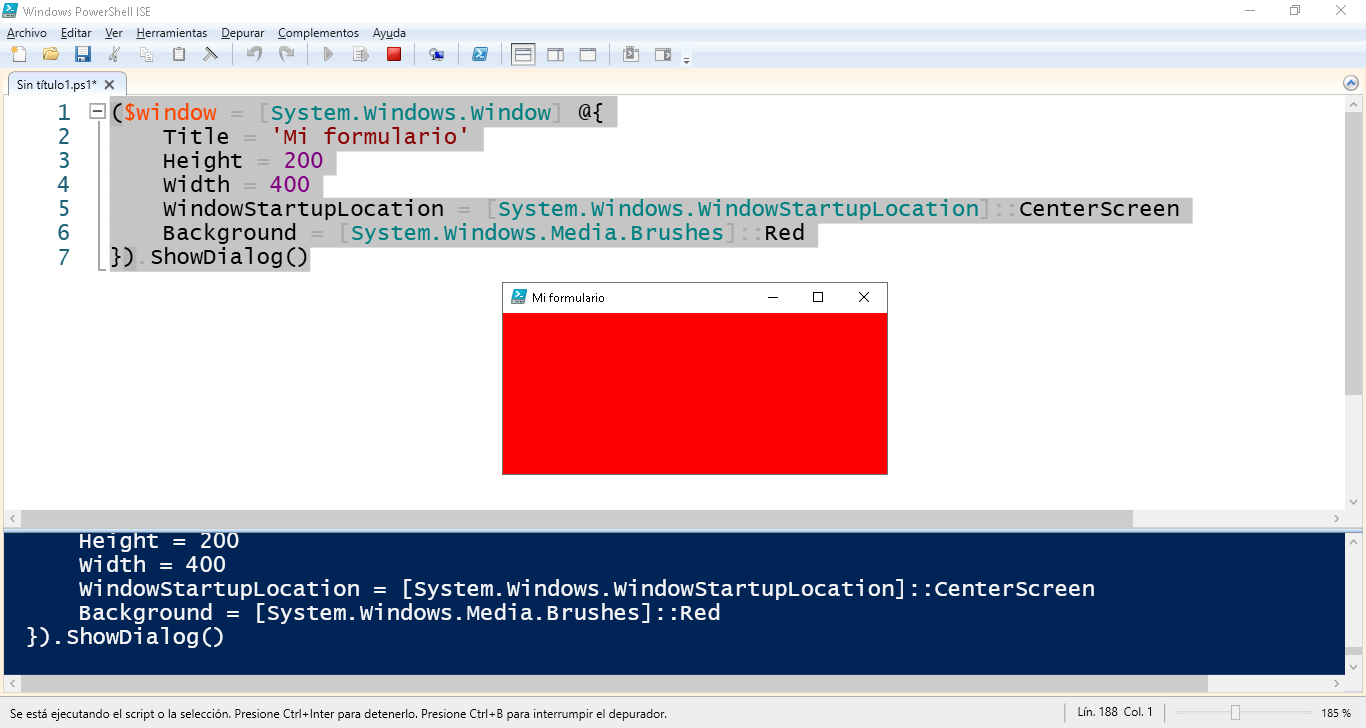Open the New remote PowerShell tab icon

[436, 54]
